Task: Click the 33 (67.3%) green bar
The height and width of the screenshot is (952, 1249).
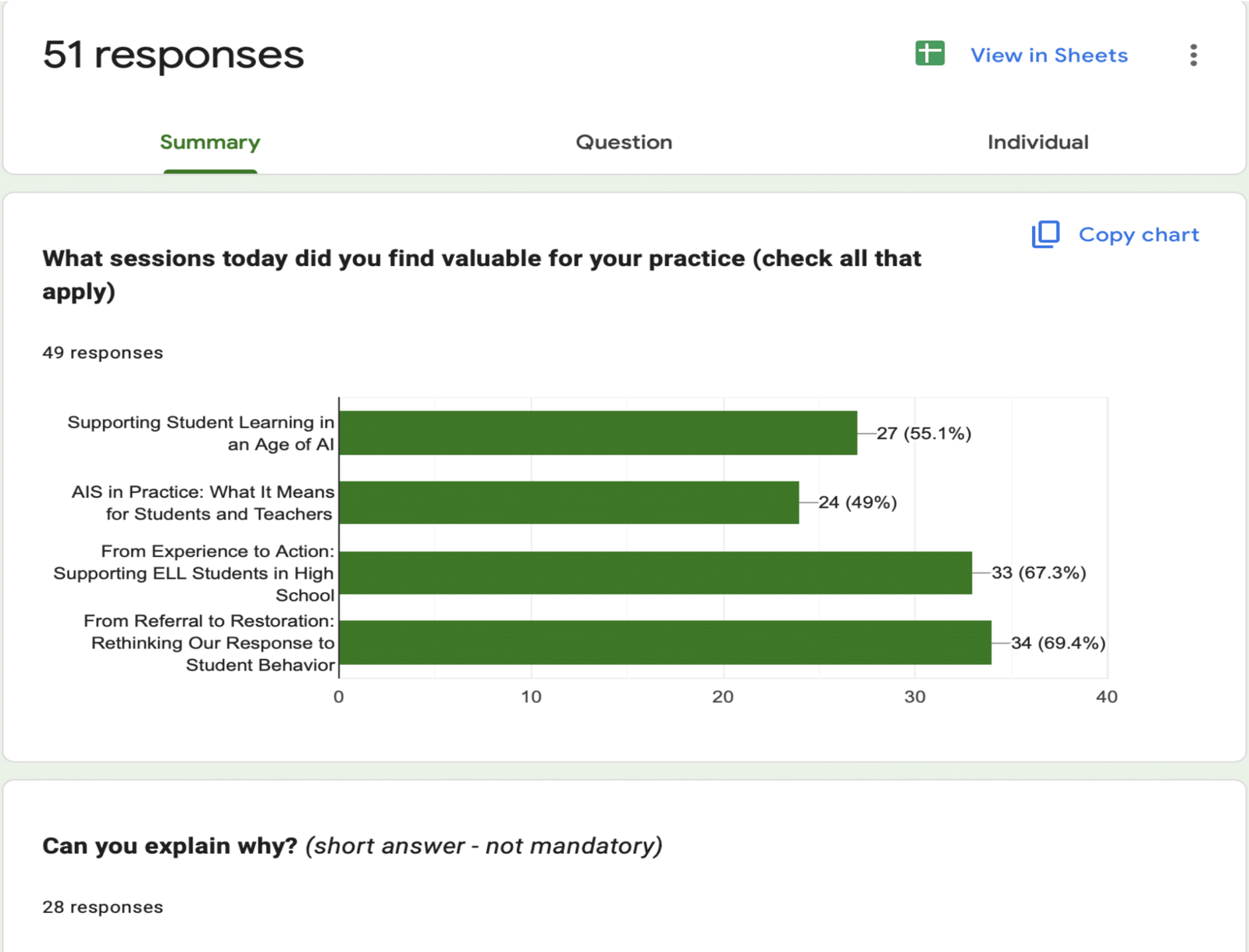Action: [656, 573]
